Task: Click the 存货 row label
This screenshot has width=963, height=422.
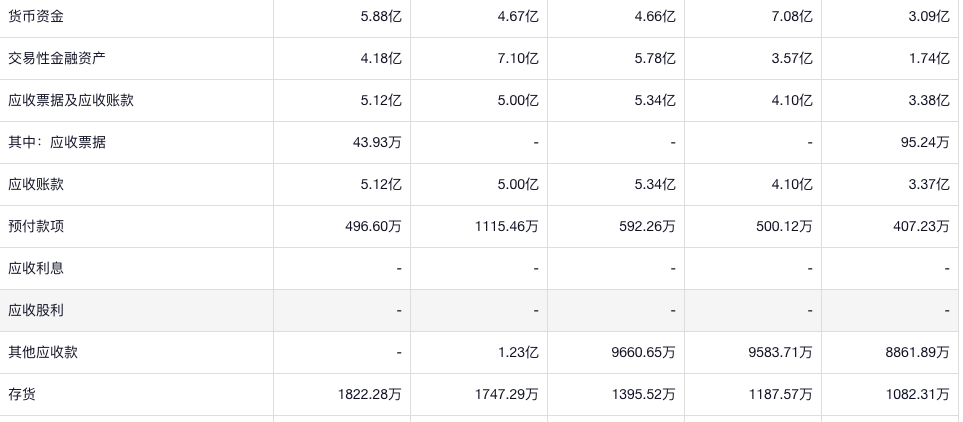Action: [22, 394]
